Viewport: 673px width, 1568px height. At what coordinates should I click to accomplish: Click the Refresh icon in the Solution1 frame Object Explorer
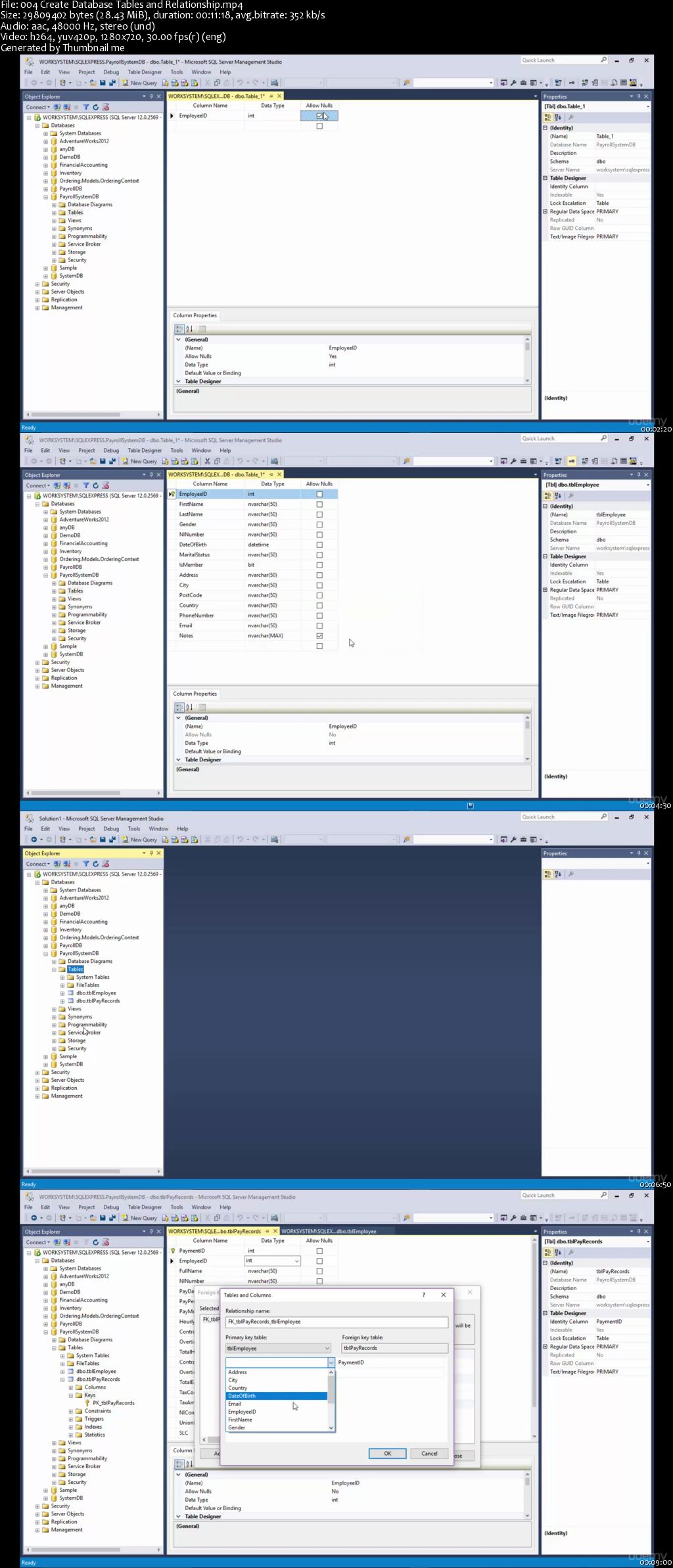(95, 864)
